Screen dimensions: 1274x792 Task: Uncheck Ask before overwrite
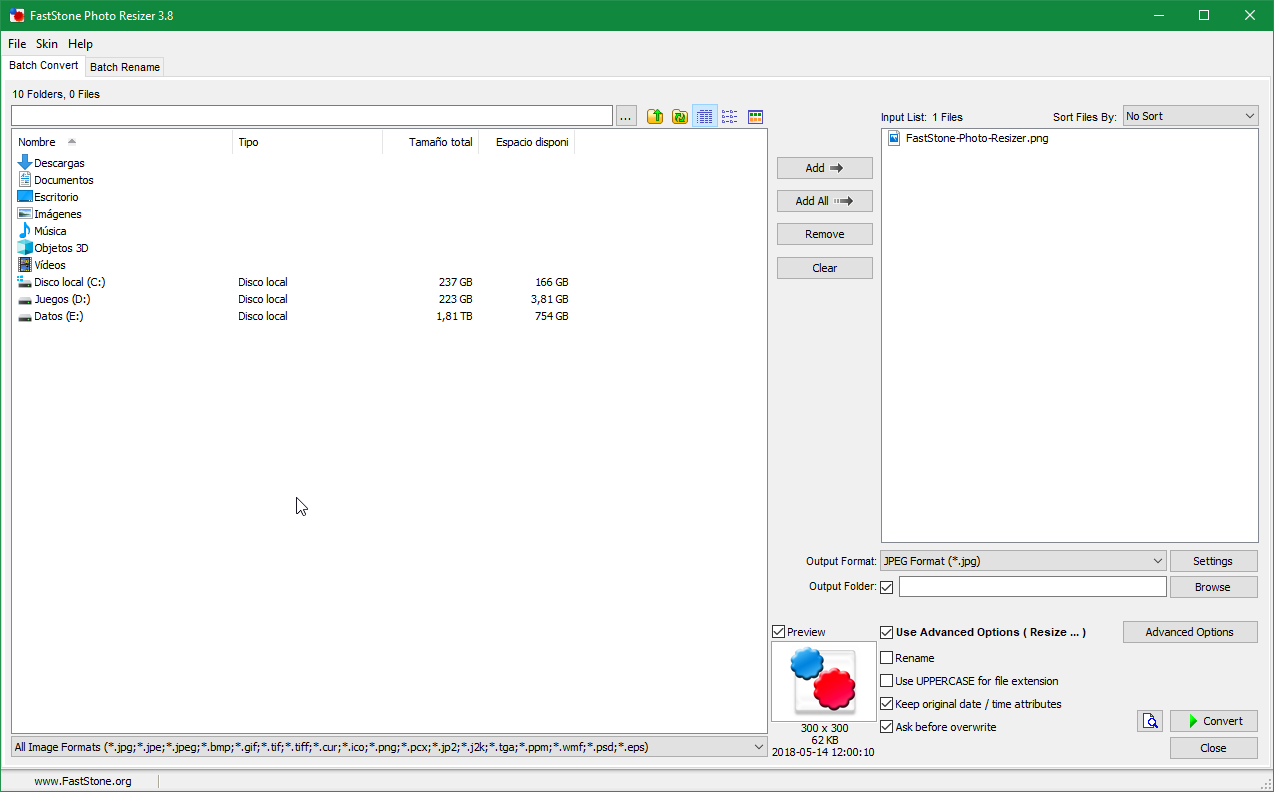(887, 727)
